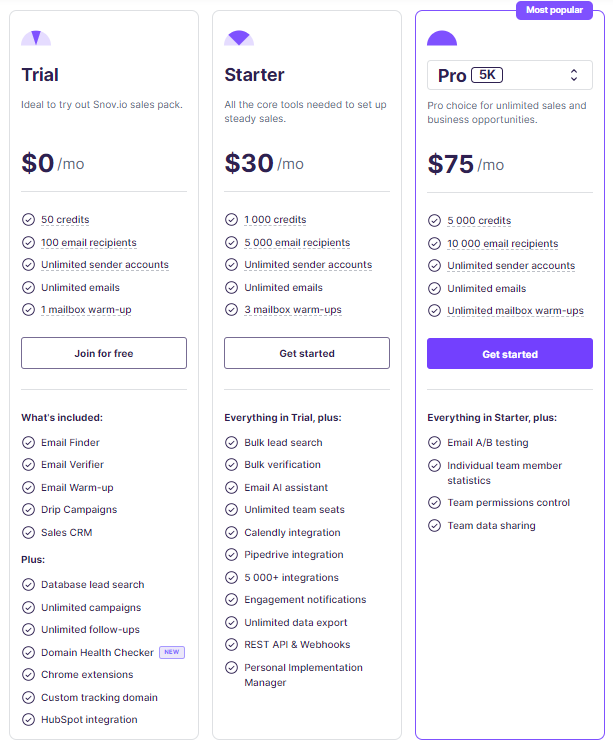Click the checkmark icon beside REST API & Webhooks

[x=232, y=645]
